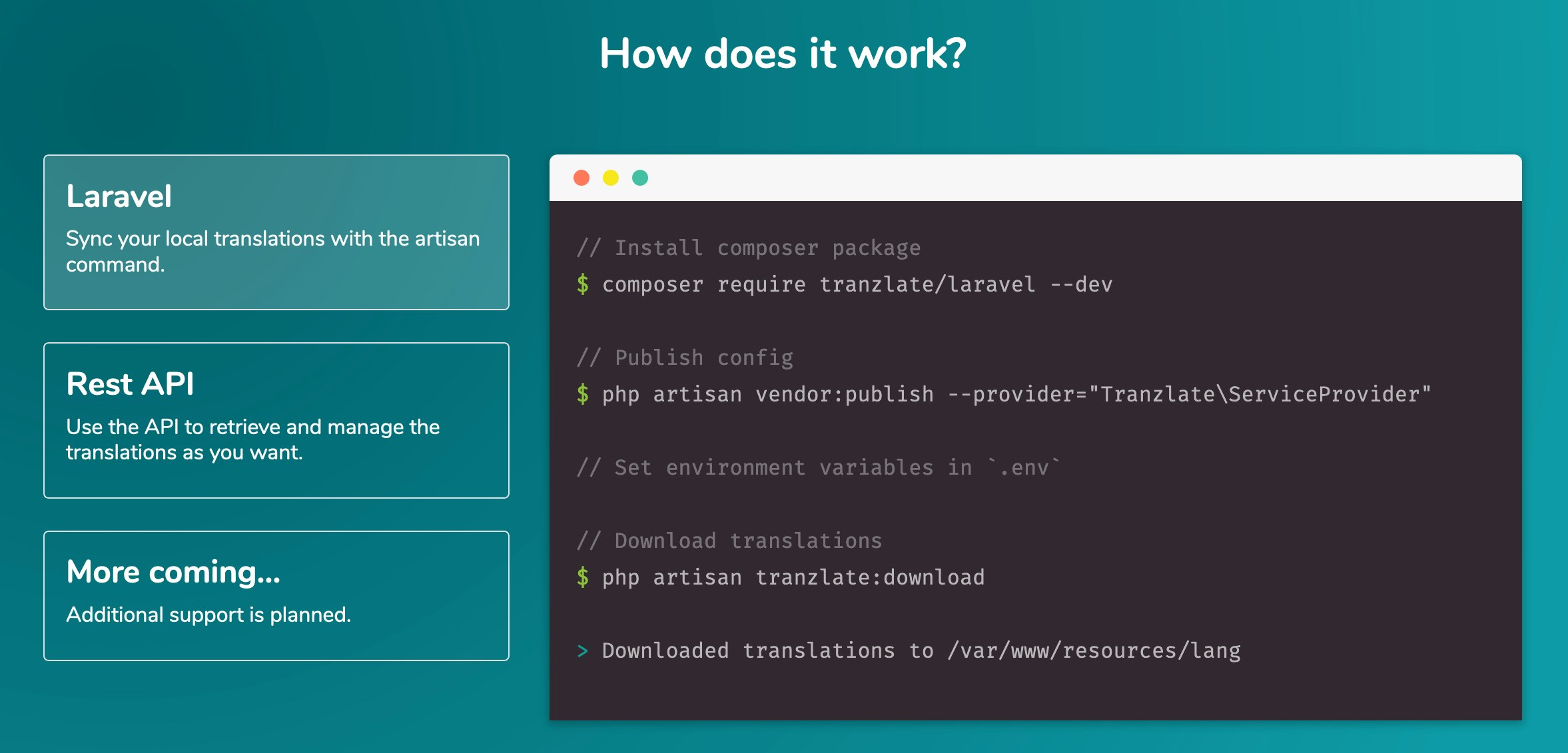The height and width of the screenshot is (753, 1568).
Task: Click the yellow dot in the terminal window
Action: pos(611,178)
